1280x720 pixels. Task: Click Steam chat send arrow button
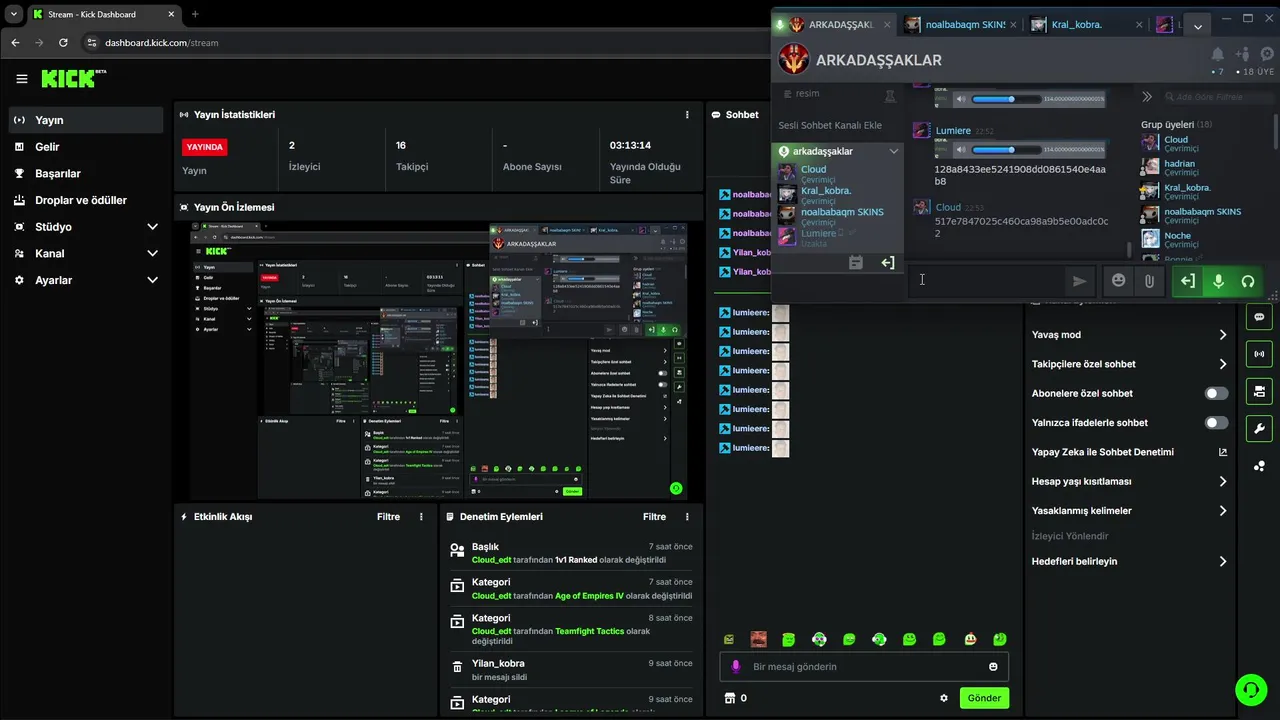click(x=1079, y=281)
